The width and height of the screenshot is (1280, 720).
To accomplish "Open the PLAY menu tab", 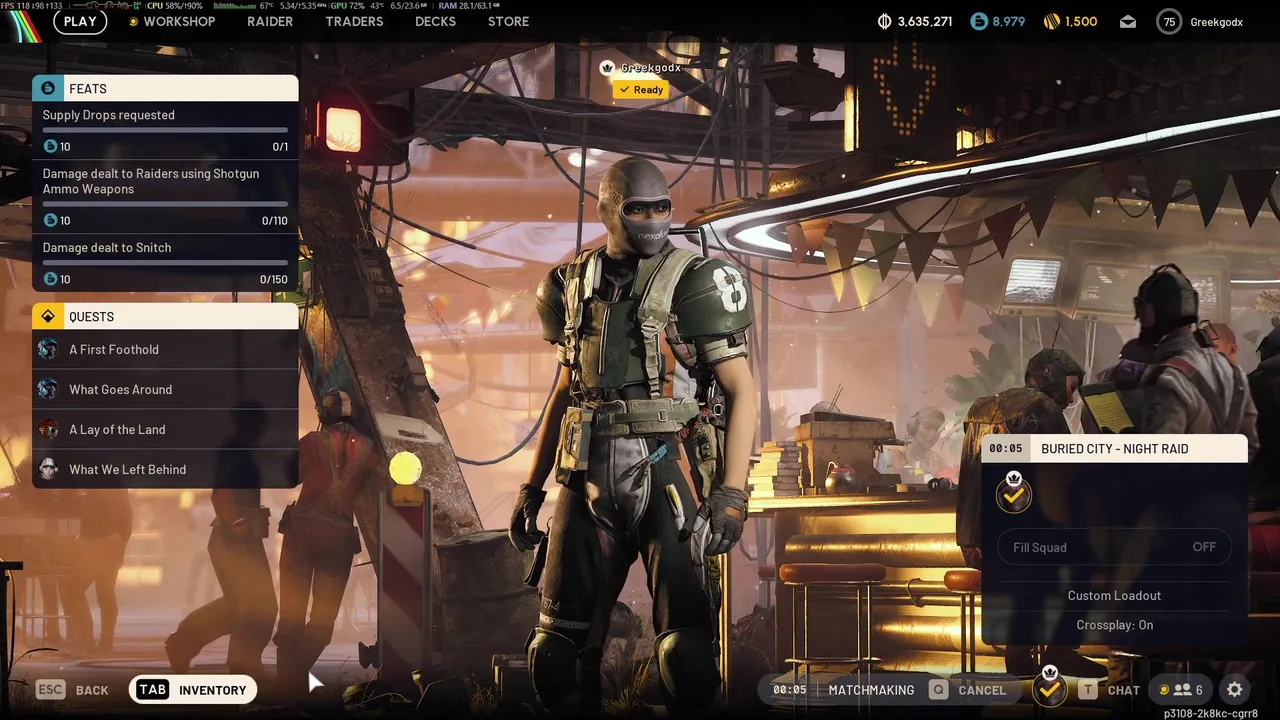I will coord(80,21).
